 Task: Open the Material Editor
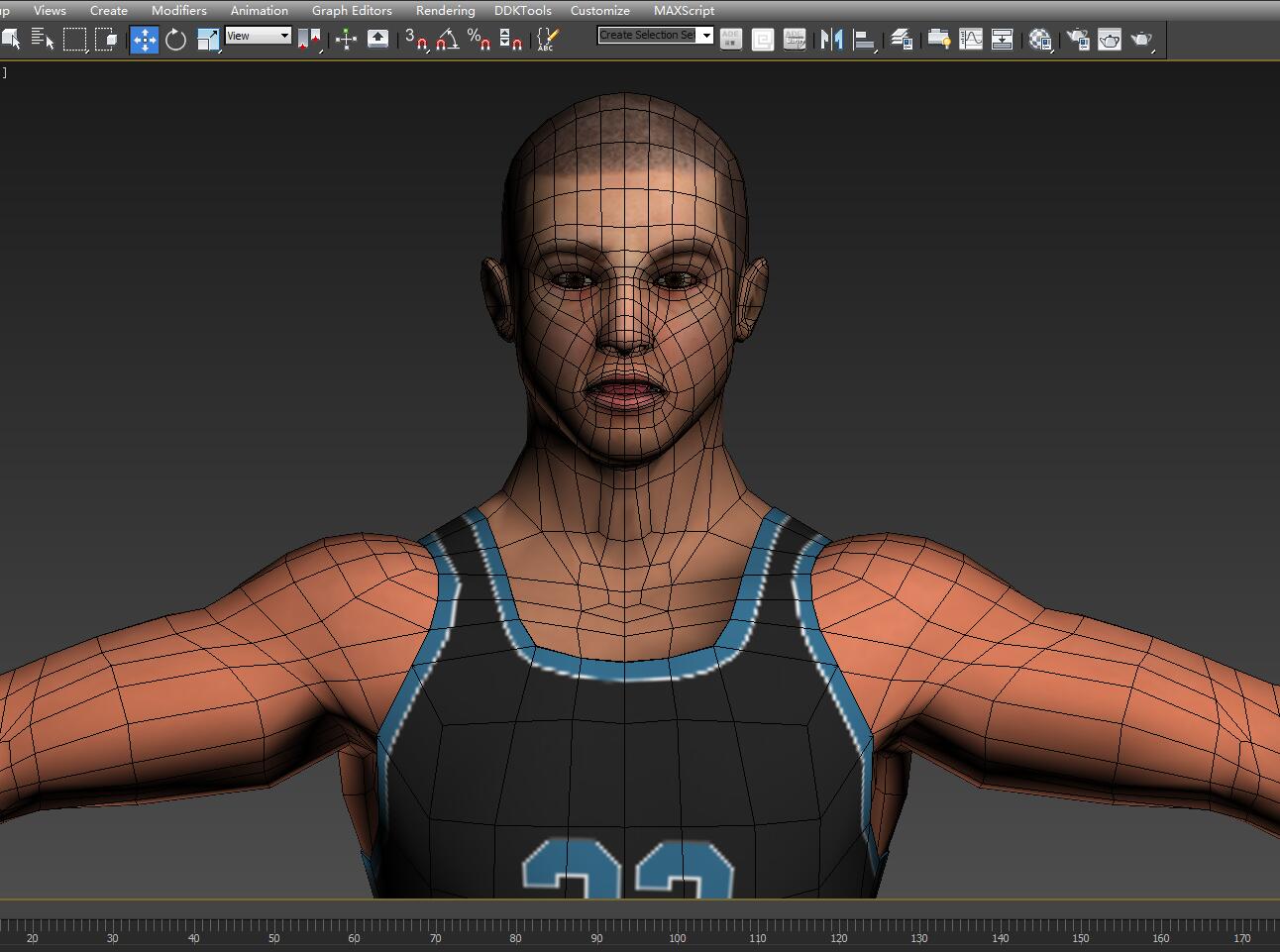[x=1040, y=40]
